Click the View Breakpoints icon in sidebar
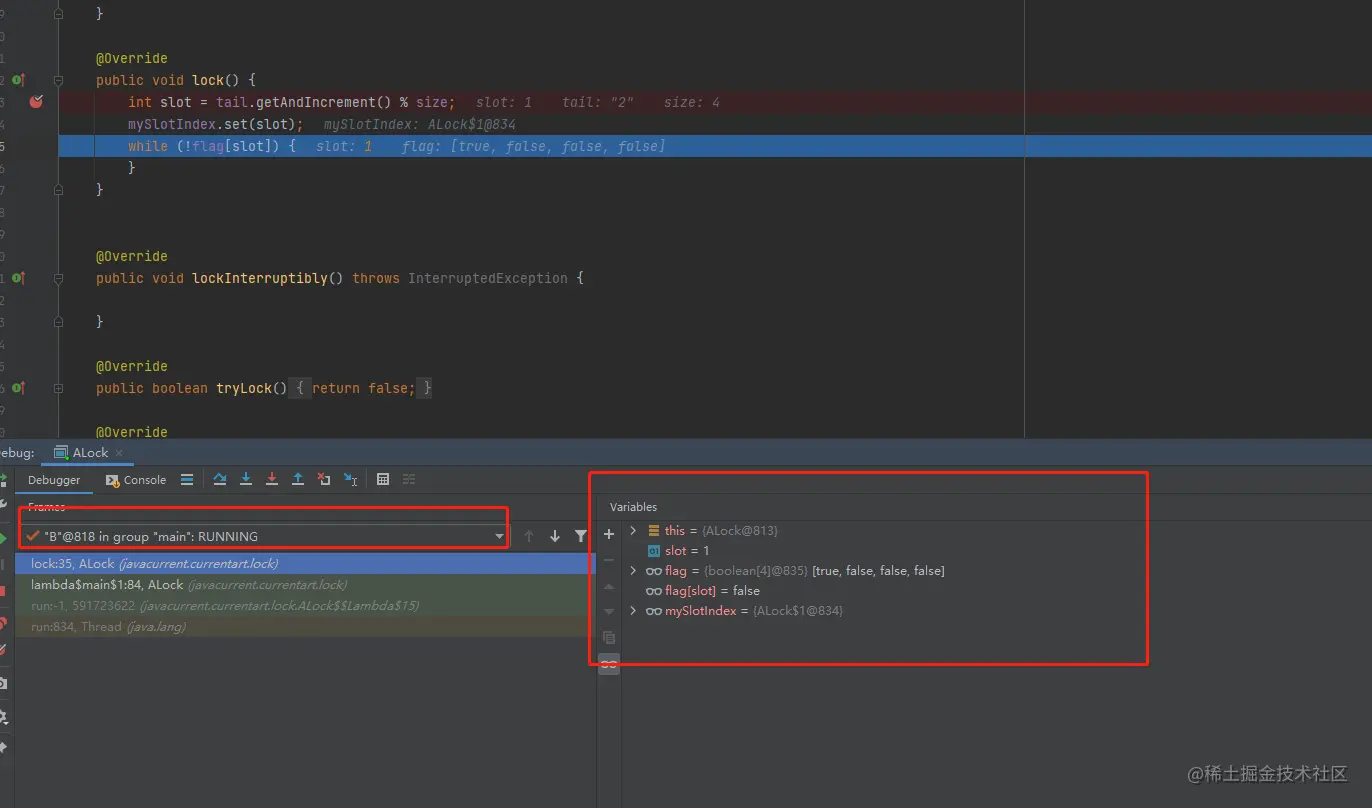 (3, 623)
